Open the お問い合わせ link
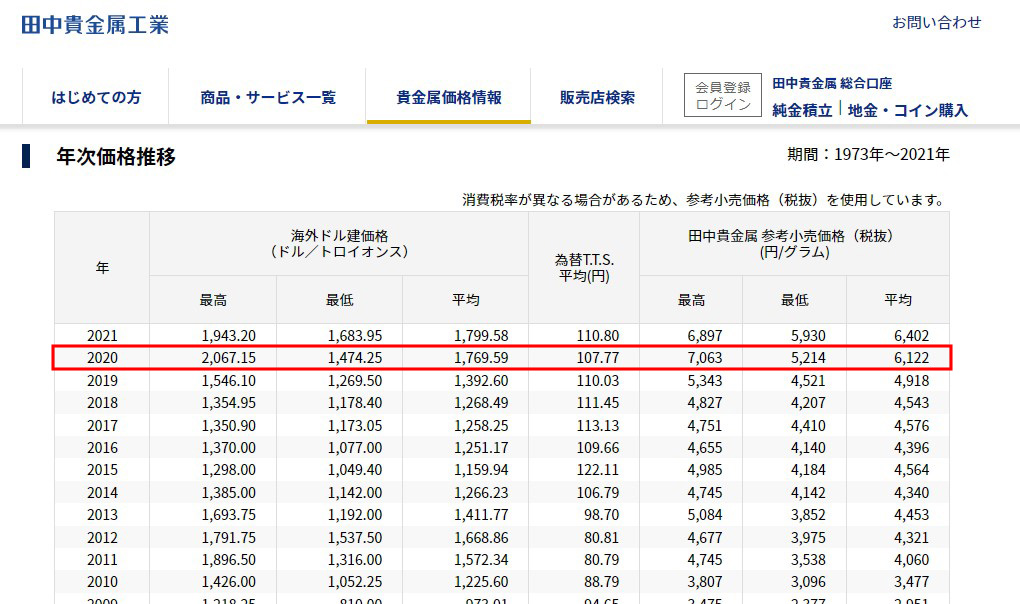The height and width of the screenshot is (604, 1020). [x=936, y=22]
